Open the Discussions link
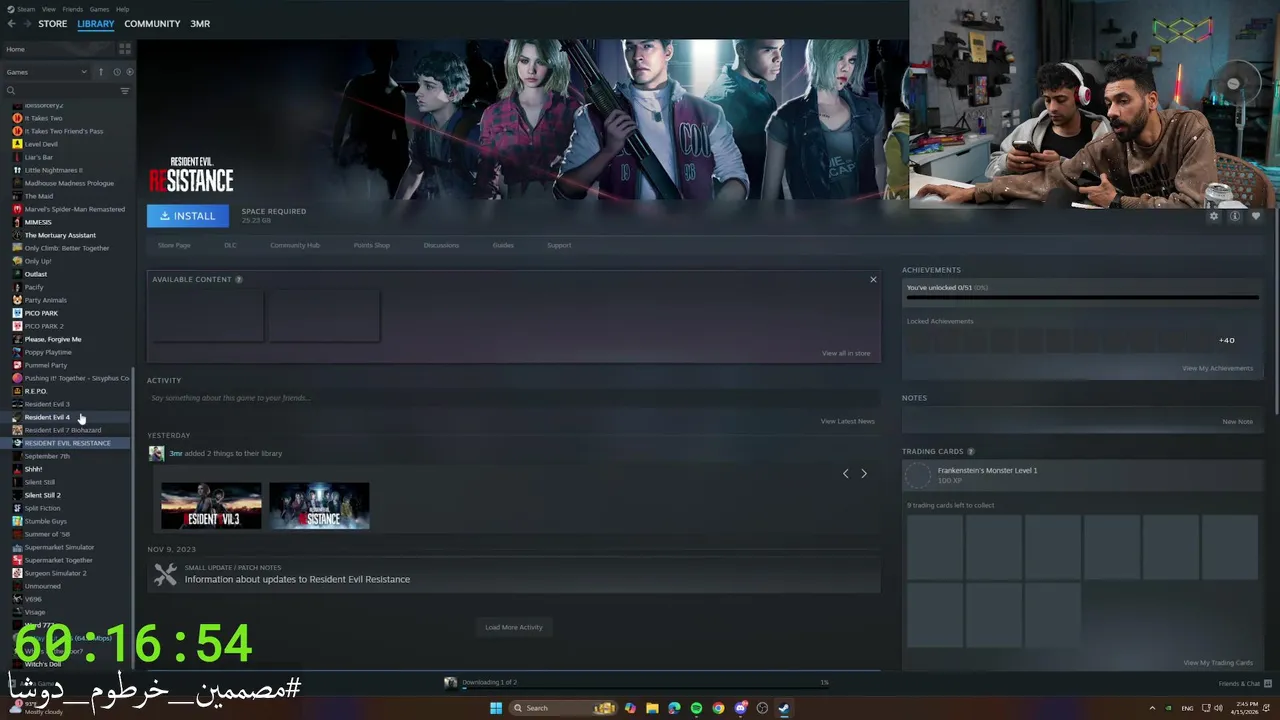Screen dimensions: 1280x720 [x=441, y=245]
